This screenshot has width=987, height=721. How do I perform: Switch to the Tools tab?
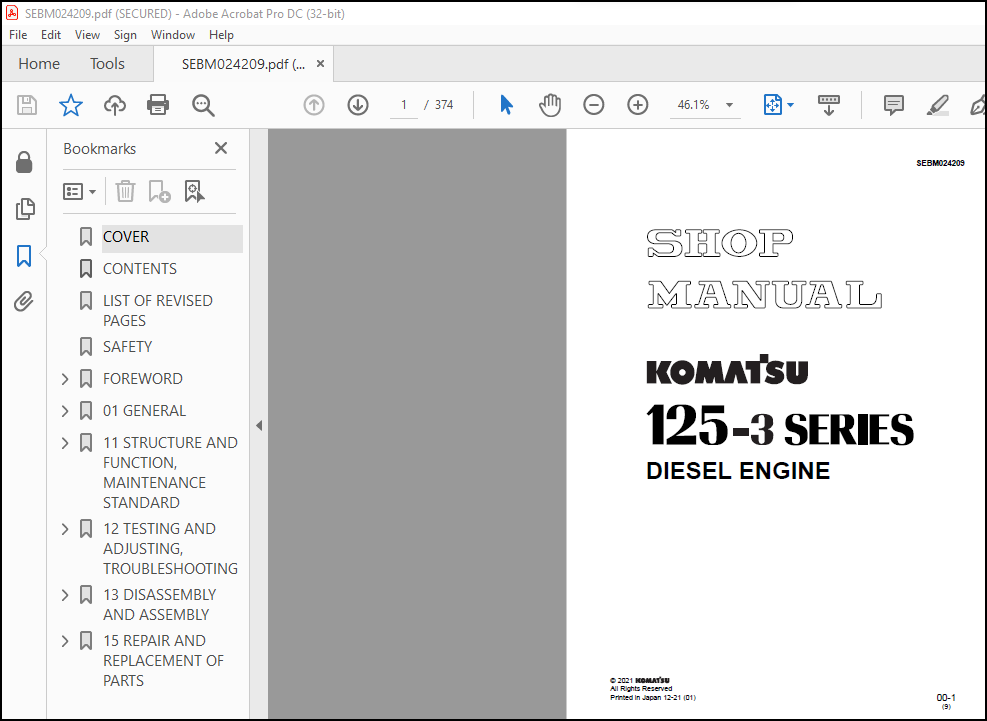pos(107,64)
